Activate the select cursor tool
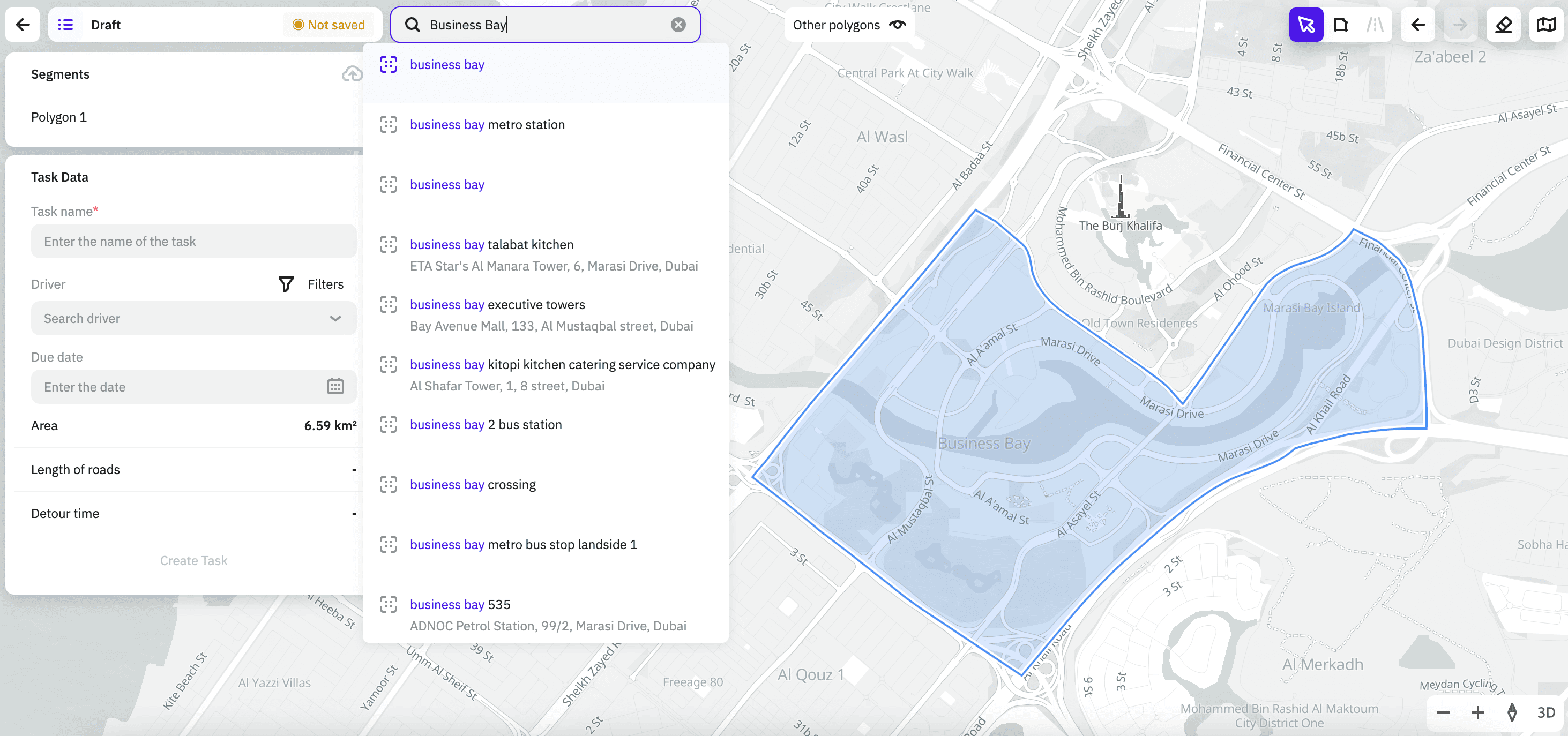The image size is (1568, 736). (1306, 25)
